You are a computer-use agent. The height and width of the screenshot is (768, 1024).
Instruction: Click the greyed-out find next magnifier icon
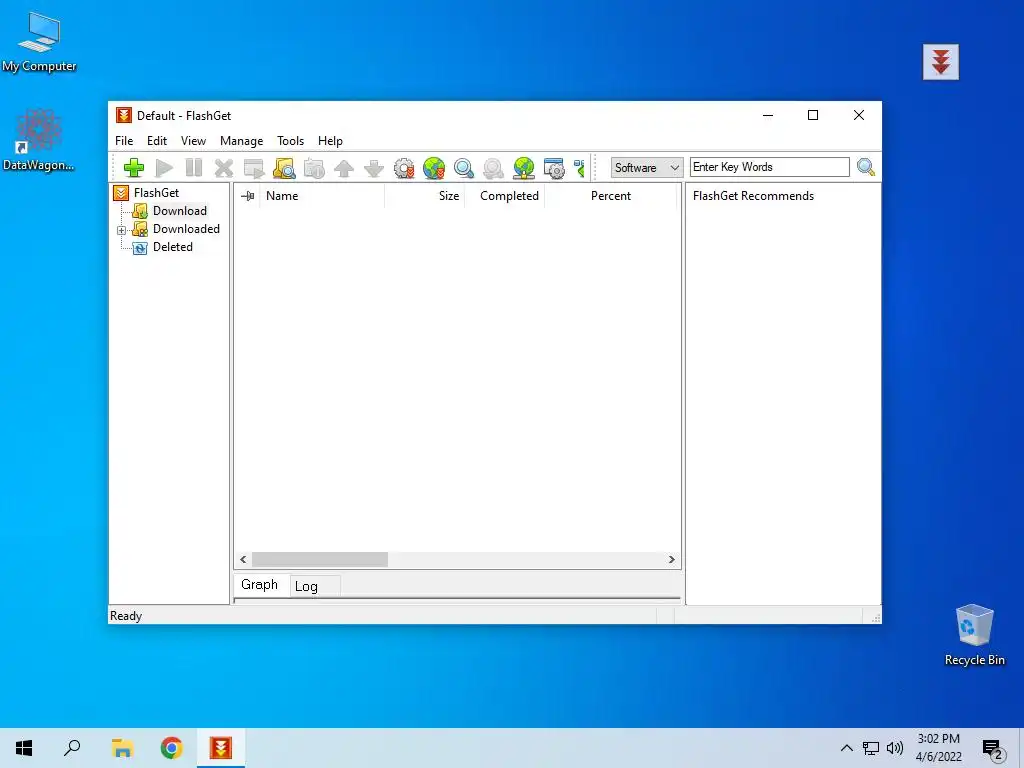coord(494,168)
